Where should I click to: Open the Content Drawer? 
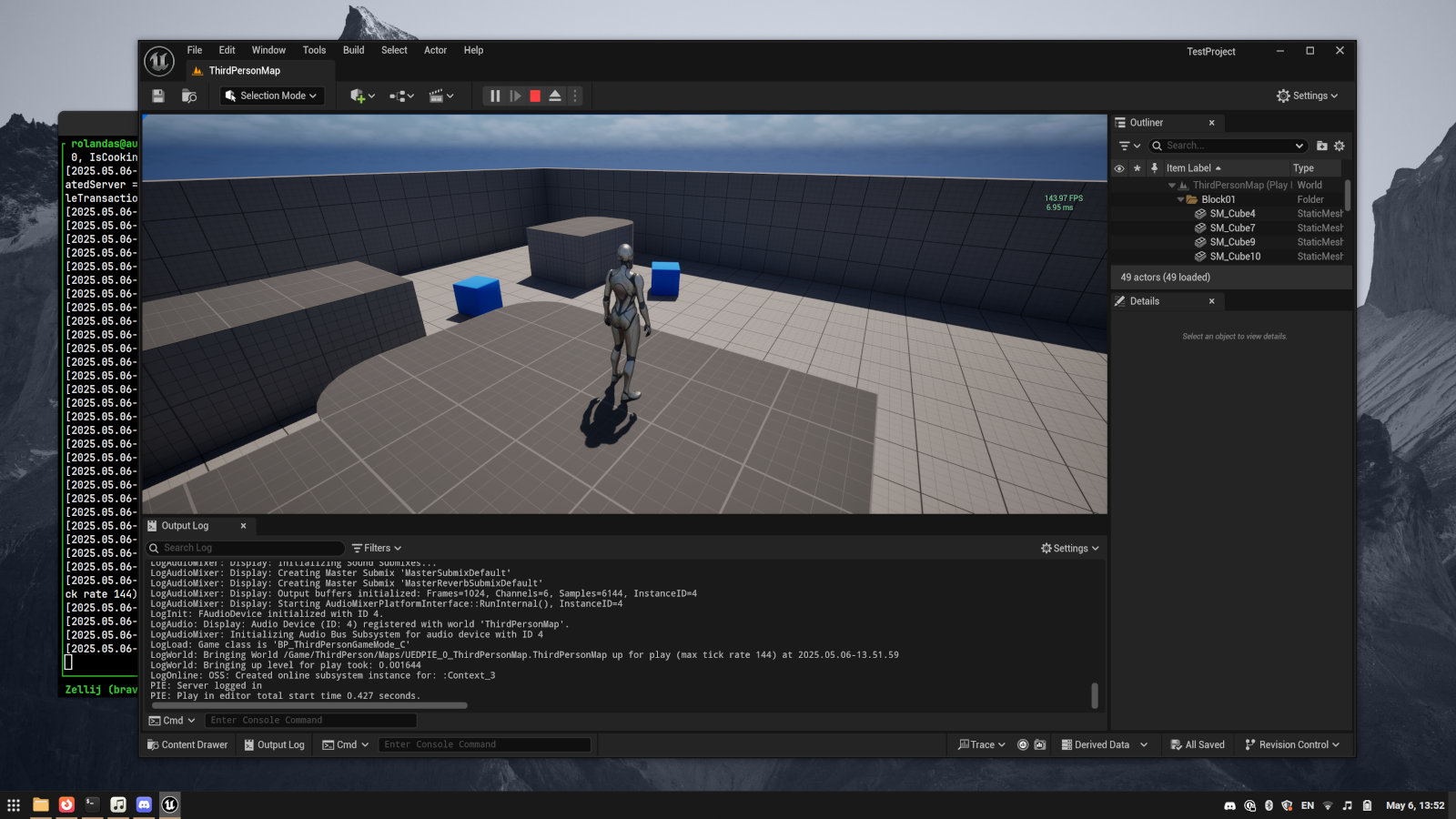(187, 744)
